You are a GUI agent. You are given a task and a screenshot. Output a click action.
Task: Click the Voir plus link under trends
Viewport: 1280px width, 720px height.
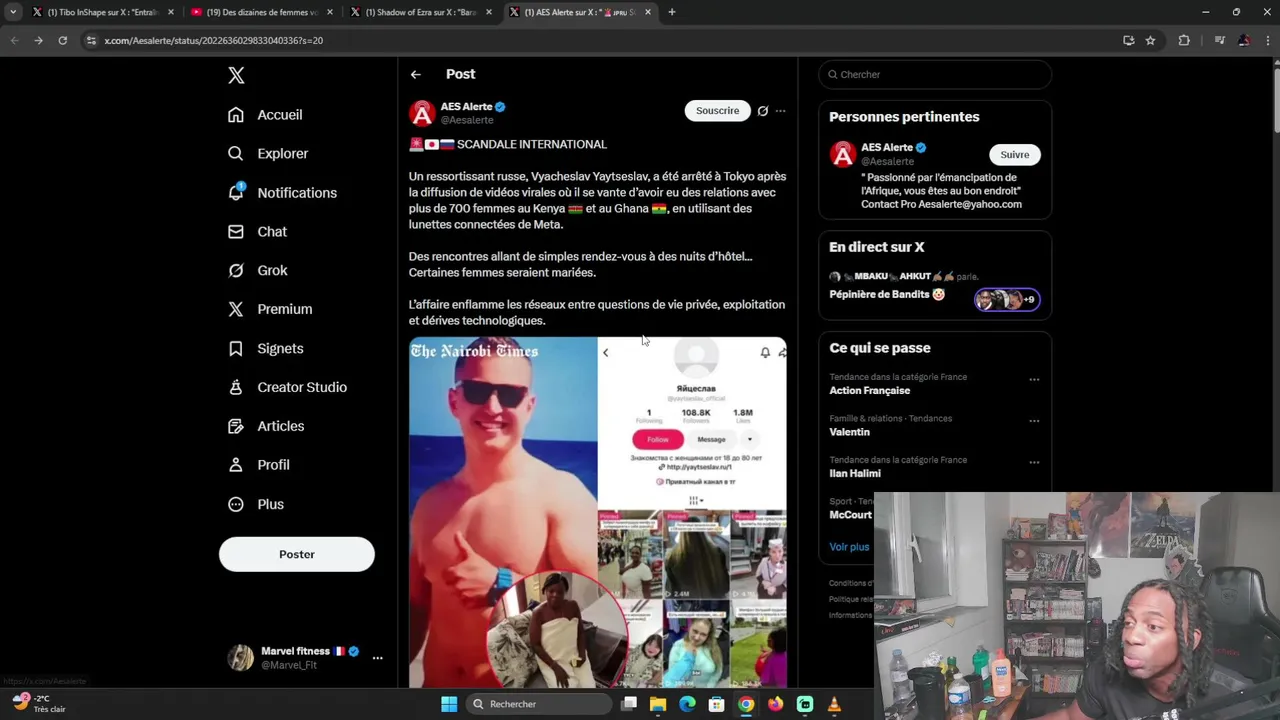849,547
